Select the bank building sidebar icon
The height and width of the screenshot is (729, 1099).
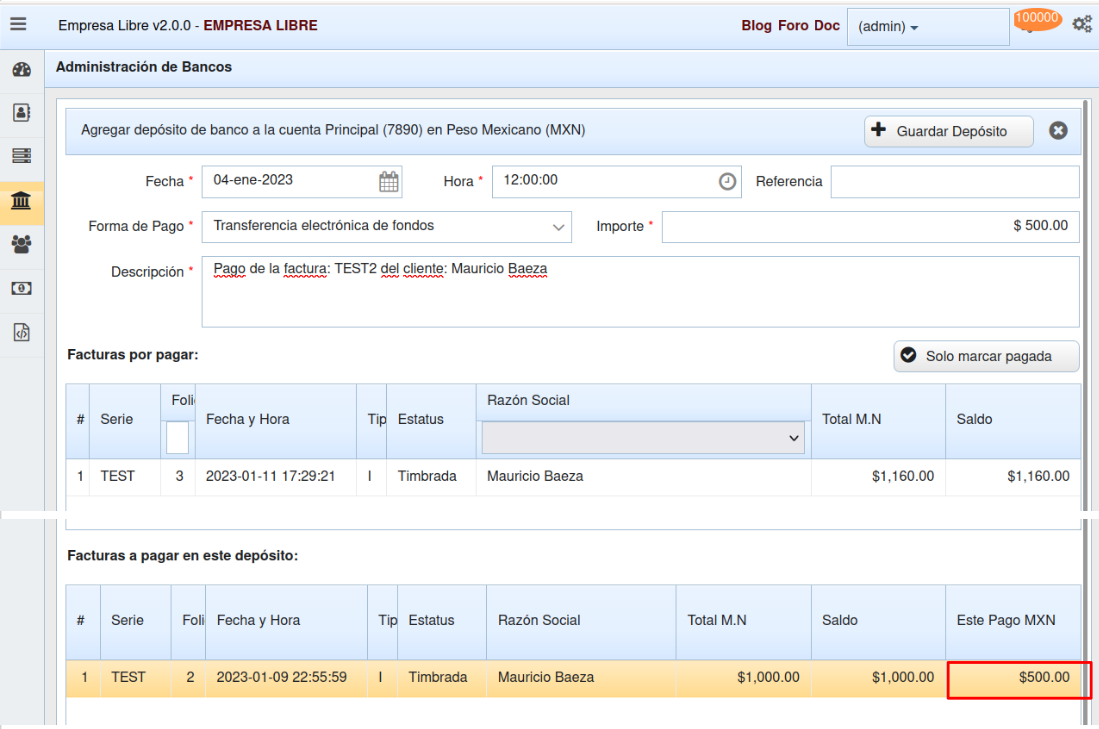click(x=21, y=202)
